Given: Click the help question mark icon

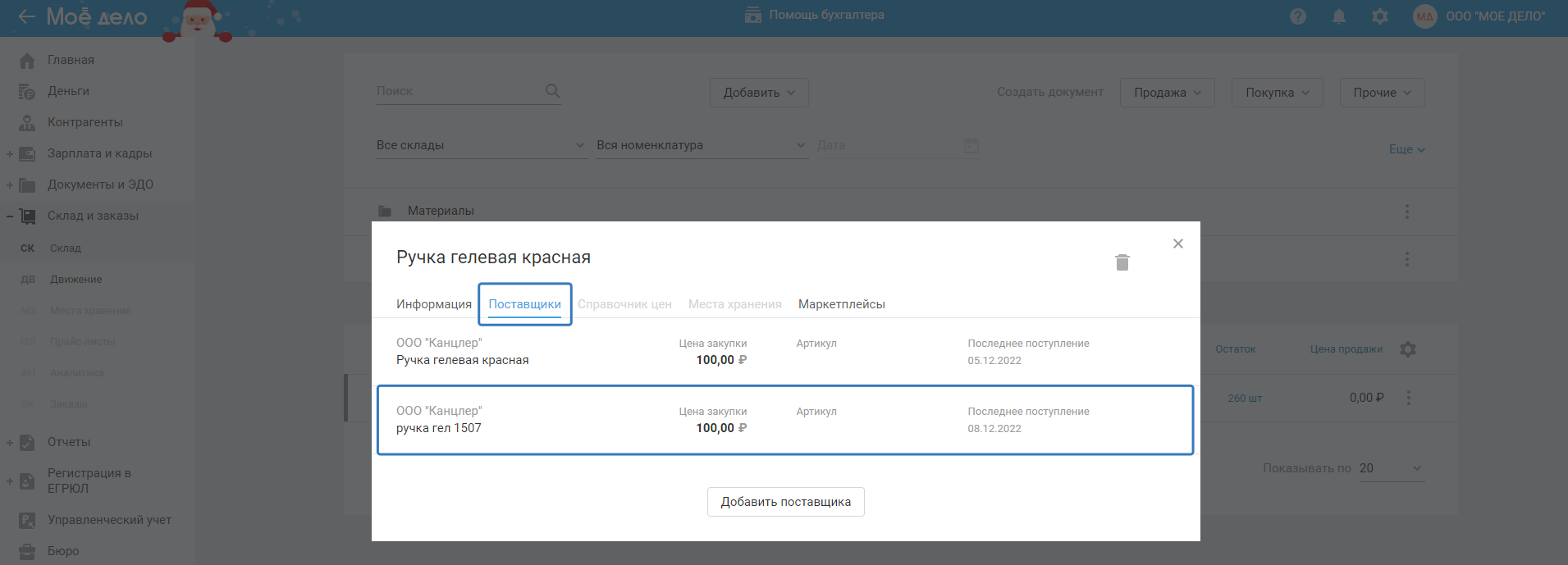Looking at the screenshot, I should tap(1297, 16).
